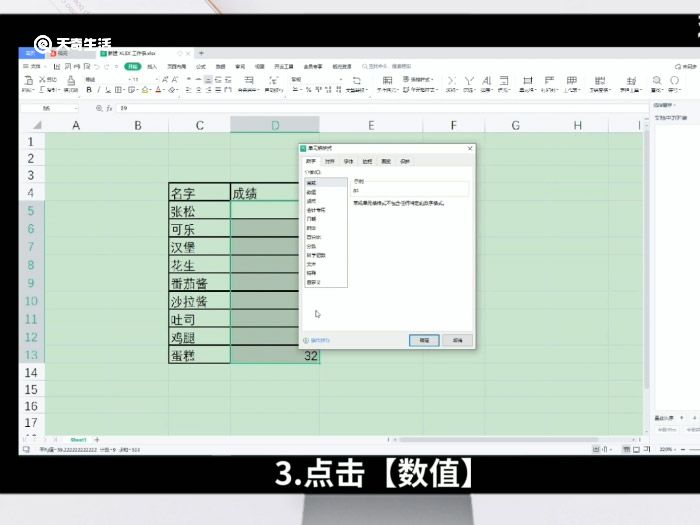Select 货币 in the category list

pyautogui.click(x=325, y=201)
